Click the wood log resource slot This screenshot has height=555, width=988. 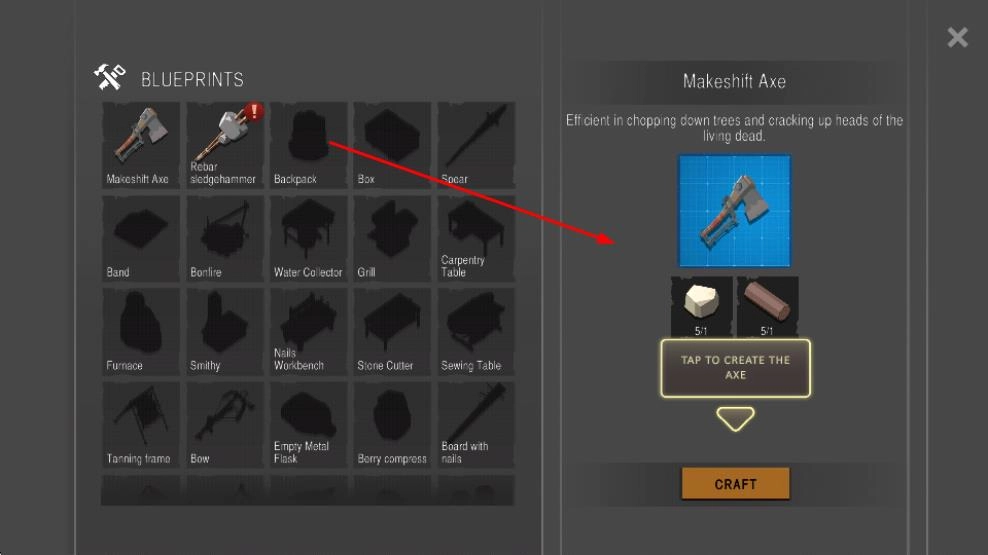(x=767, y=306)
